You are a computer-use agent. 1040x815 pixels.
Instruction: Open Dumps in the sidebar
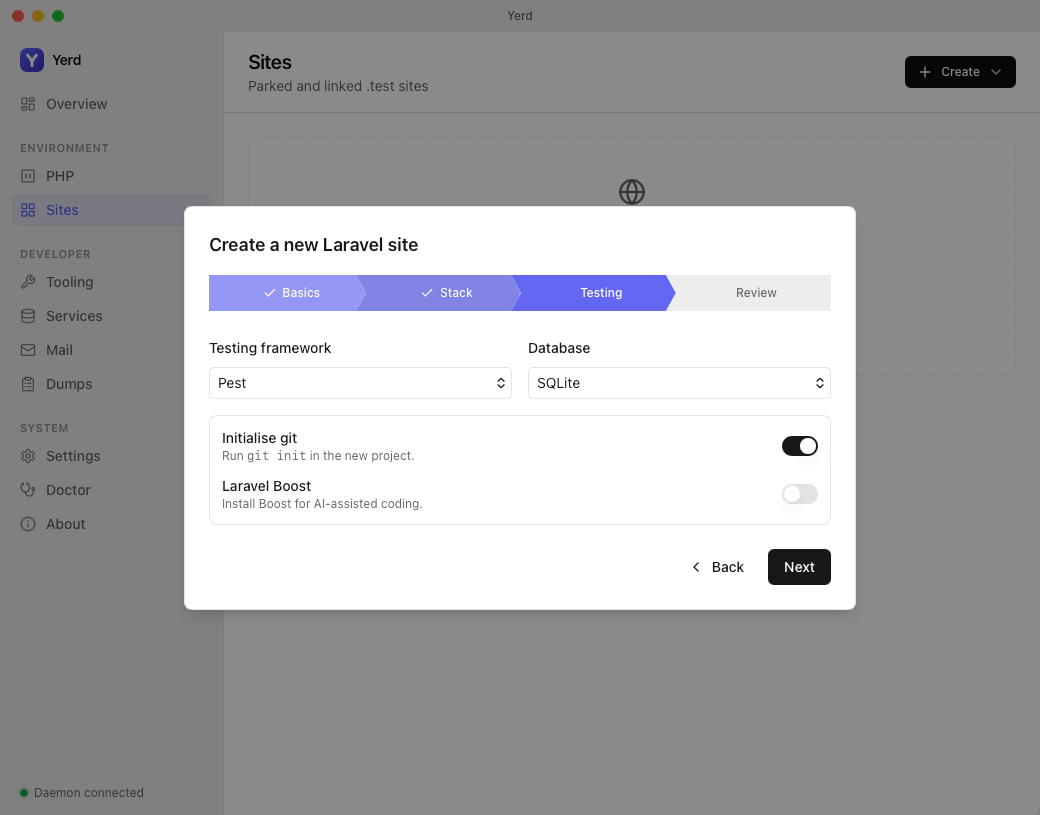[111, 384]
